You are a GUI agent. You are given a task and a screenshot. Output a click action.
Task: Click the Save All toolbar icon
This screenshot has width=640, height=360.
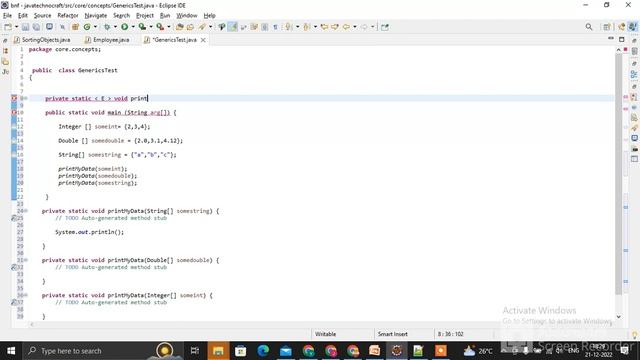pos(36,27)
